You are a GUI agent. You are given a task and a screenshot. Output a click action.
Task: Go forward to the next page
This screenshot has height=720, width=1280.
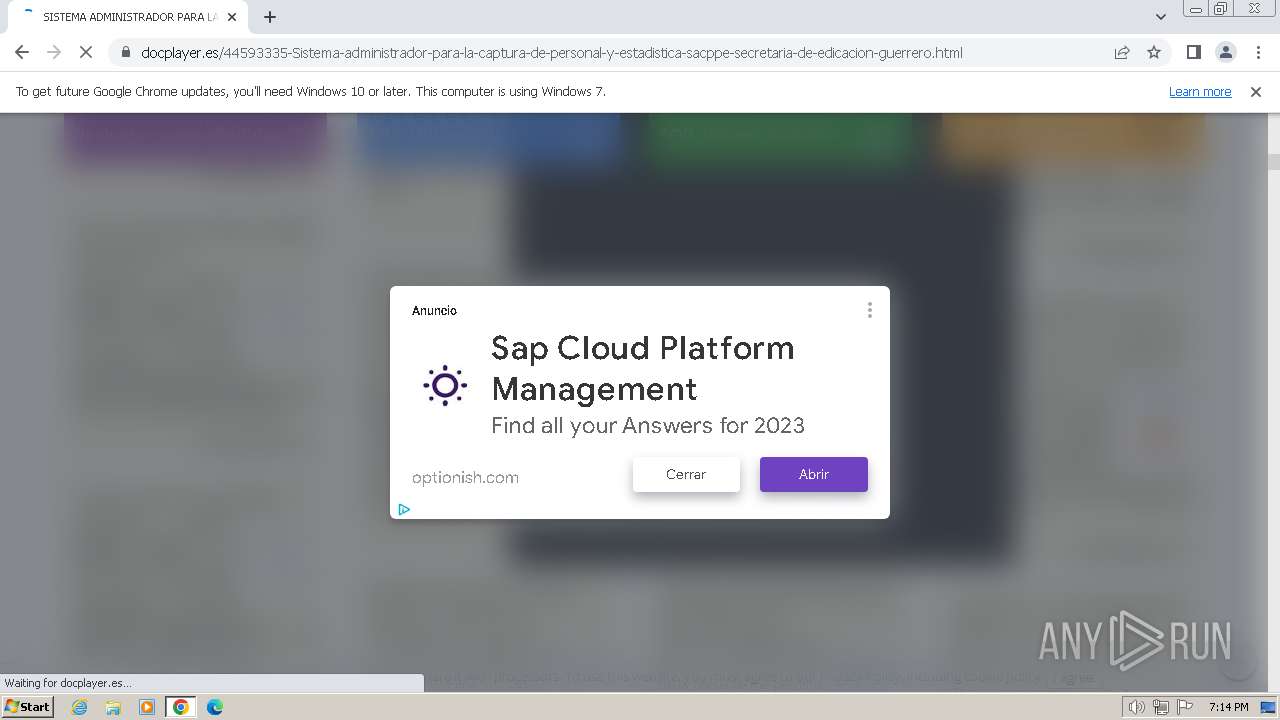click(54, 53)
